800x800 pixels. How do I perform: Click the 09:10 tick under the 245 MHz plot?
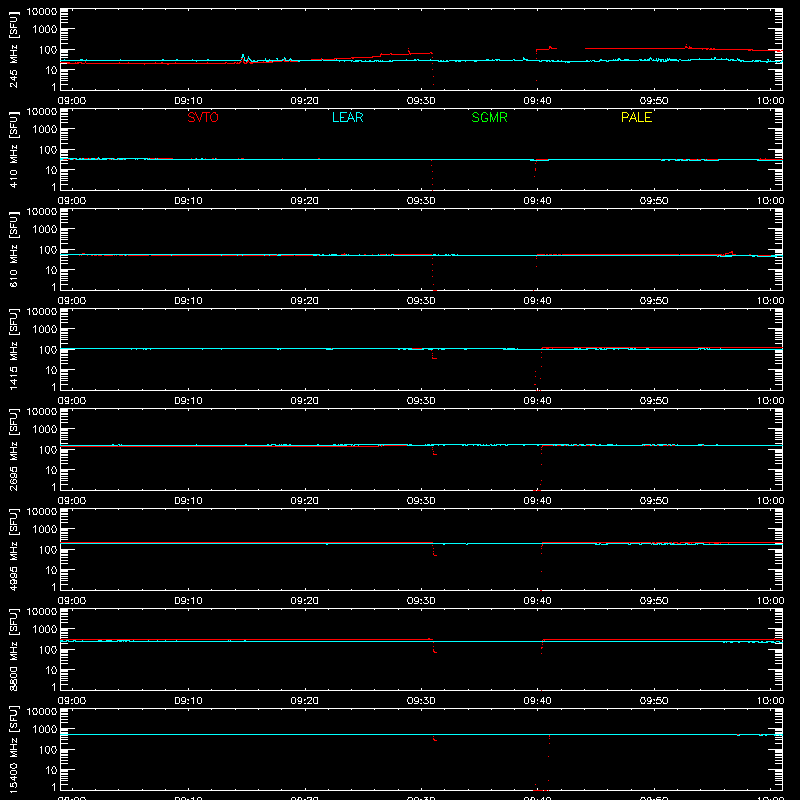pos(188,101)
